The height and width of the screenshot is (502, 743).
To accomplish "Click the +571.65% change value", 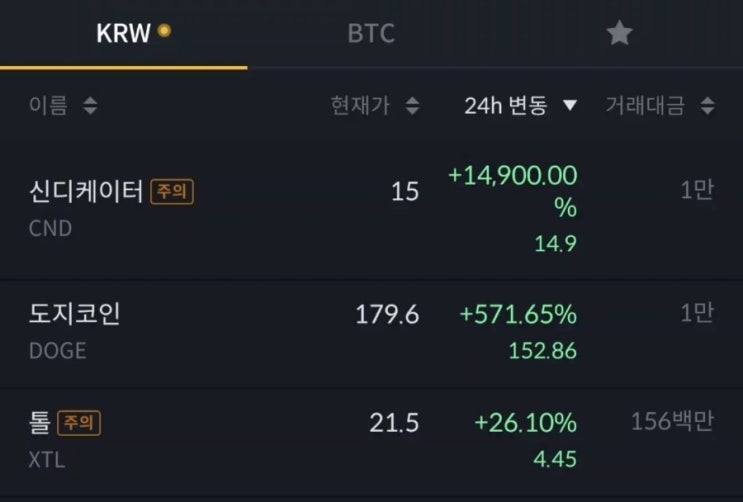I will 518,314.
